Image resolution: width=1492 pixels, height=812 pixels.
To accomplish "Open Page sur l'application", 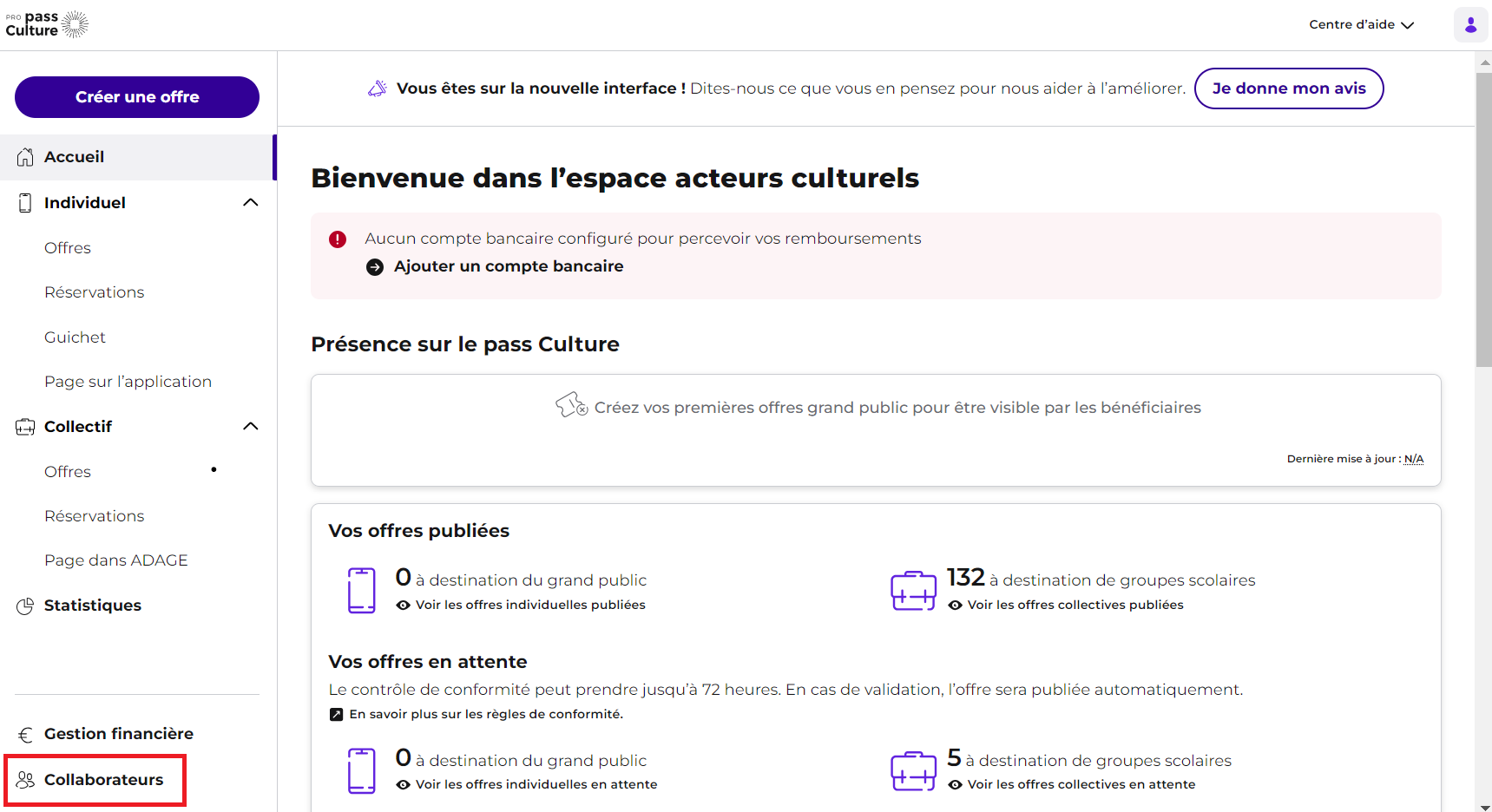I will pos(128,382).
